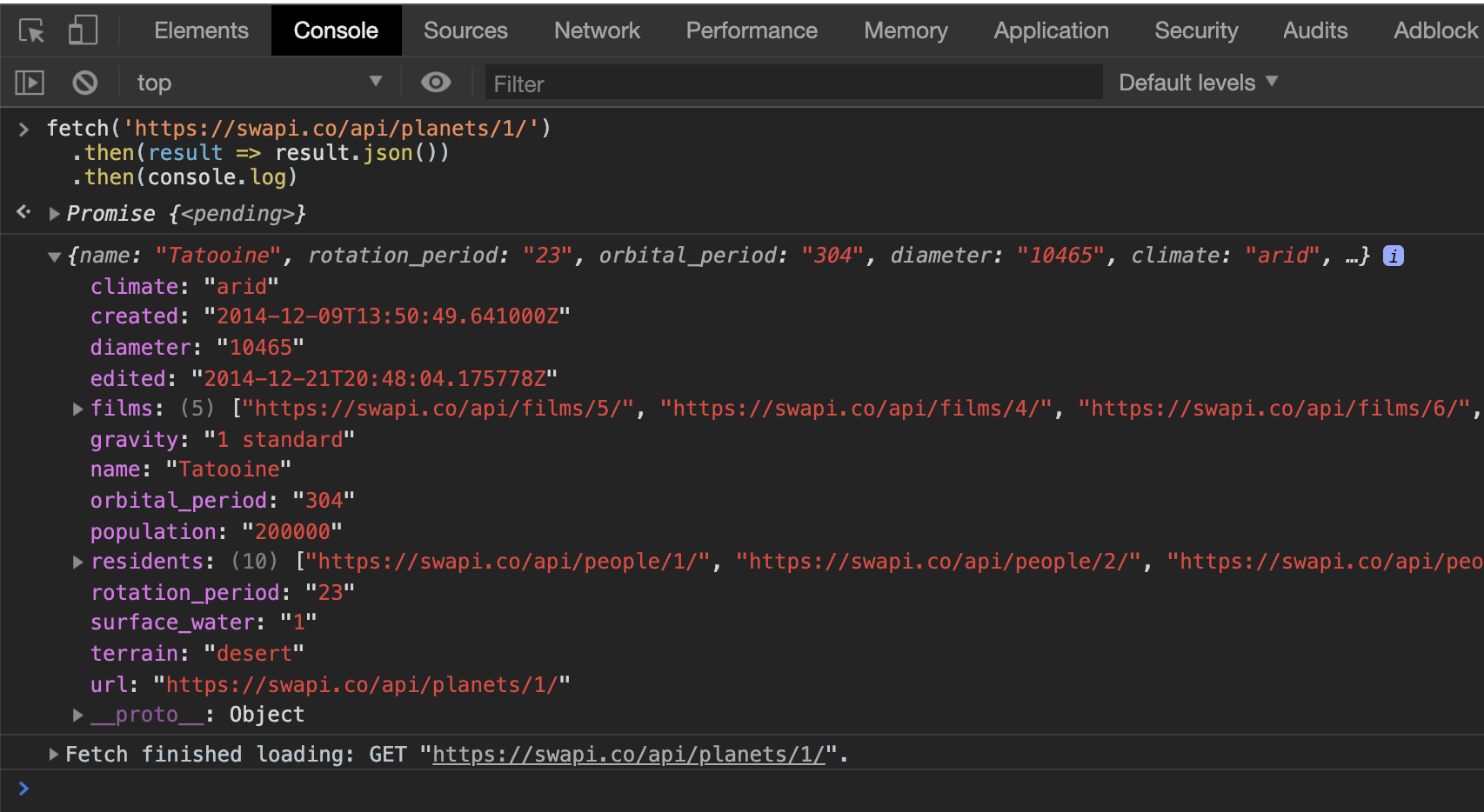This screenshot has width=1484, height=812.
Task: Open the top context dropdown
Action: 259,83
